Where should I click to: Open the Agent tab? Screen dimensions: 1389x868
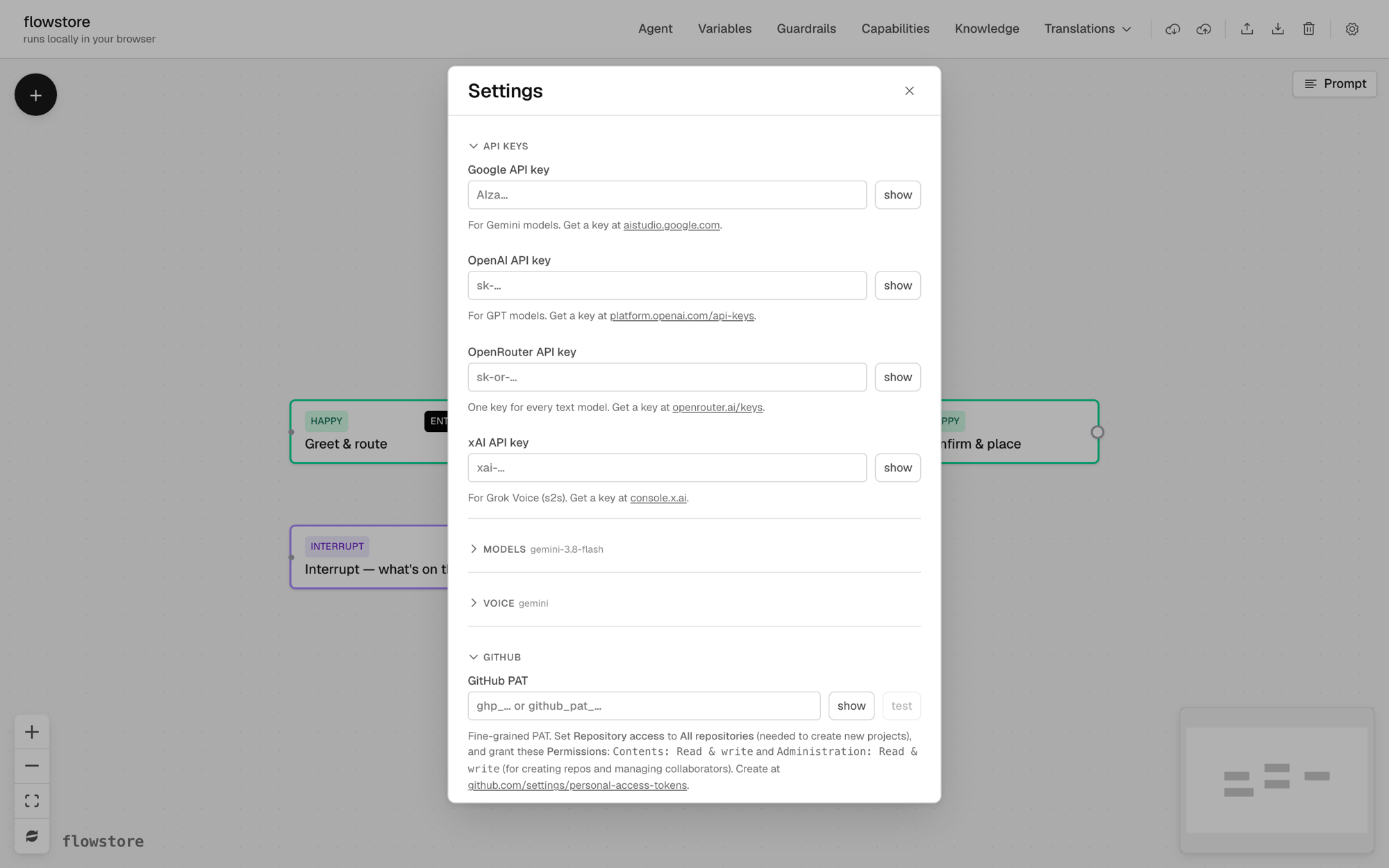click(655, 29)
